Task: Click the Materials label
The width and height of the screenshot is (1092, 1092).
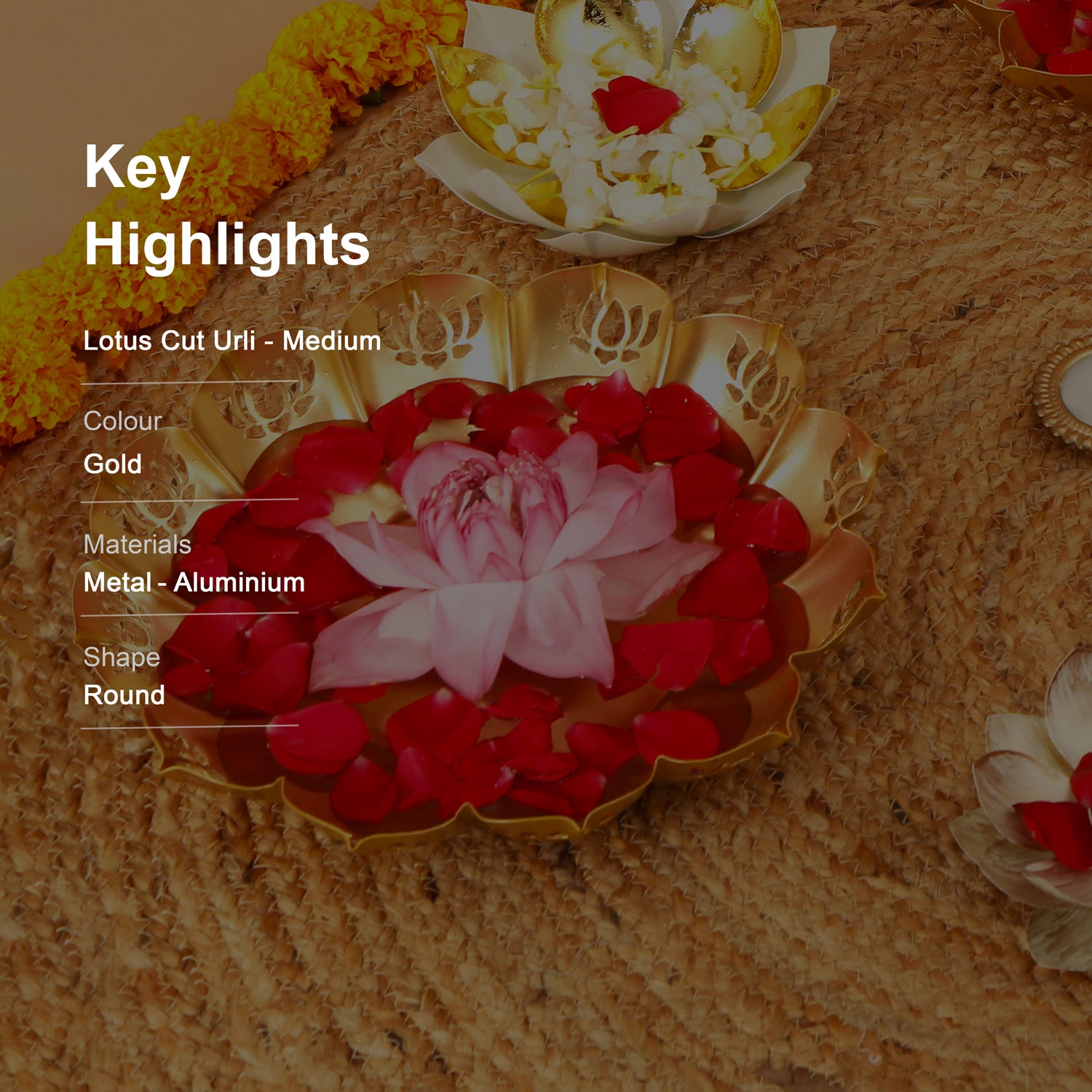Action: coord(138,545)
